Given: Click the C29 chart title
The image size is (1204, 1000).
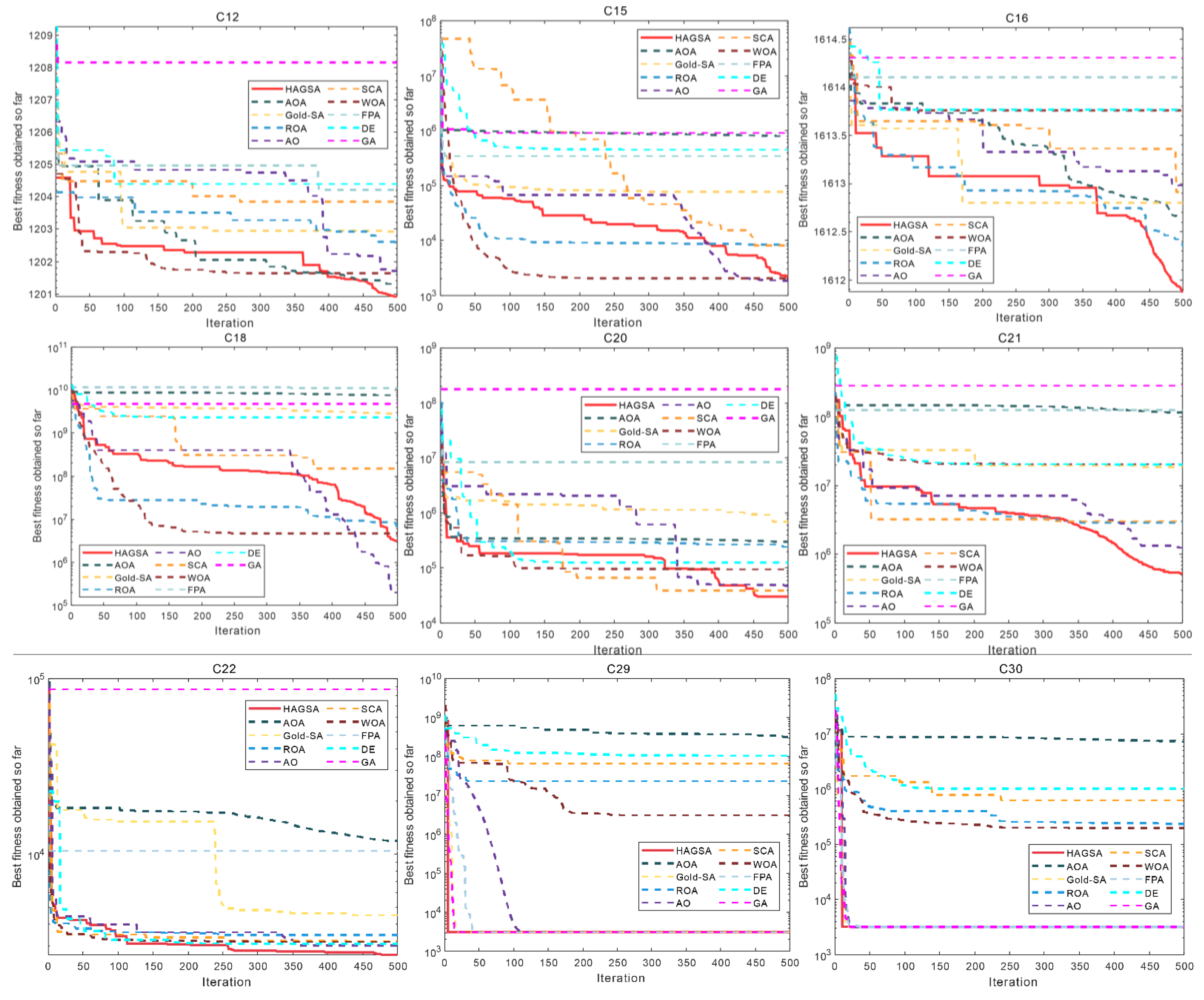Looking at the screenshot, I should pos(618,669).
